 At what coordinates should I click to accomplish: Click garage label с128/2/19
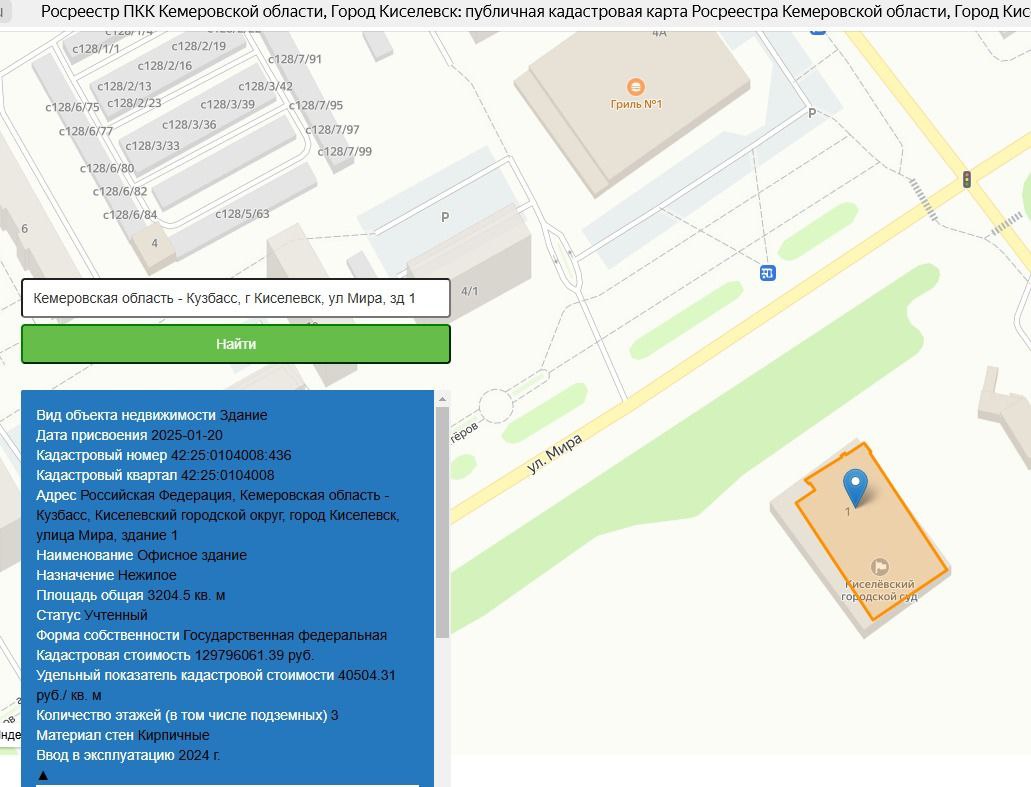point(199,46)
